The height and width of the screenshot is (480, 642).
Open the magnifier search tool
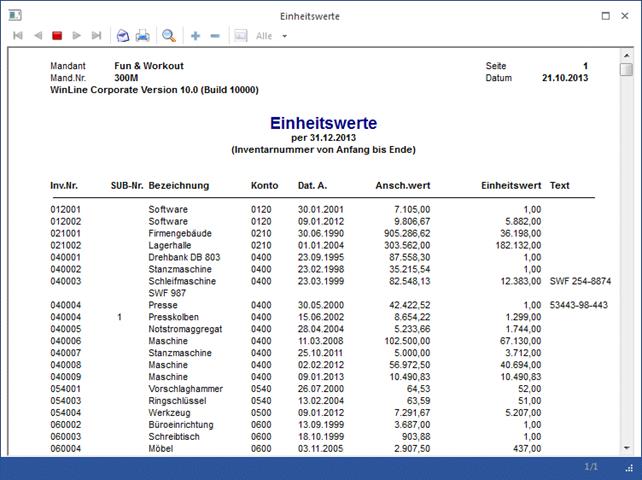[x=169, y=36]
